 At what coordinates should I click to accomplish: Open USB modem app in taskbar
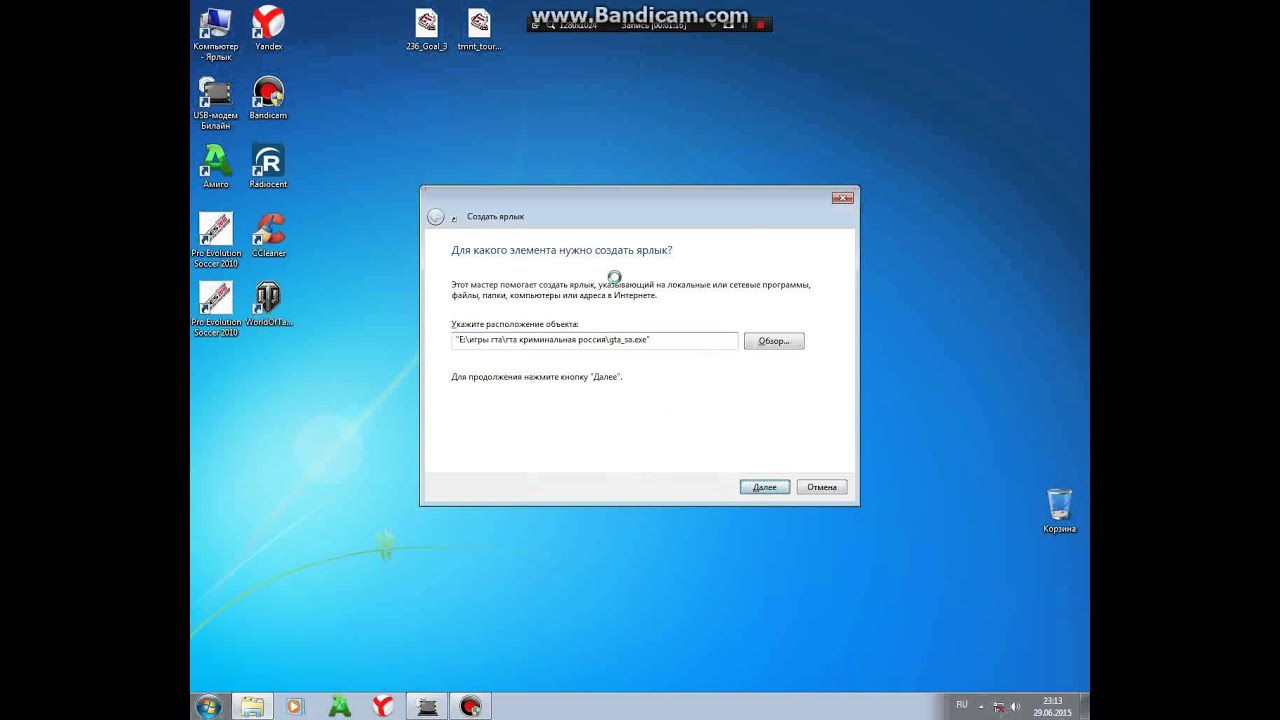click(x=427, y=706)
